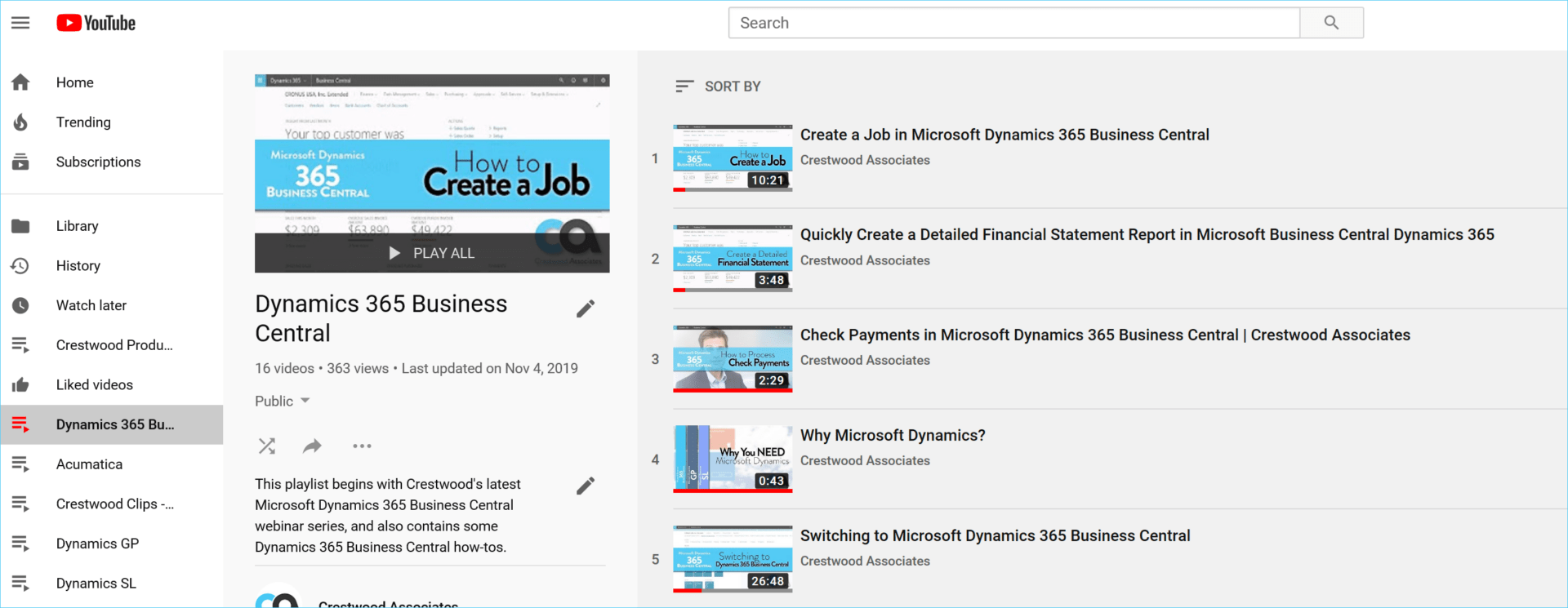Click the YouTube logo

coord(96,23)
